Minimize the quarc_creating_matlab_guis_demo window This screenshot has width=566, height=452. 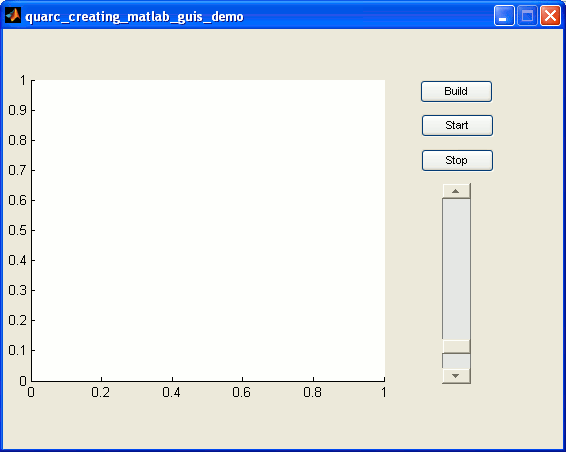click(504, 16)
